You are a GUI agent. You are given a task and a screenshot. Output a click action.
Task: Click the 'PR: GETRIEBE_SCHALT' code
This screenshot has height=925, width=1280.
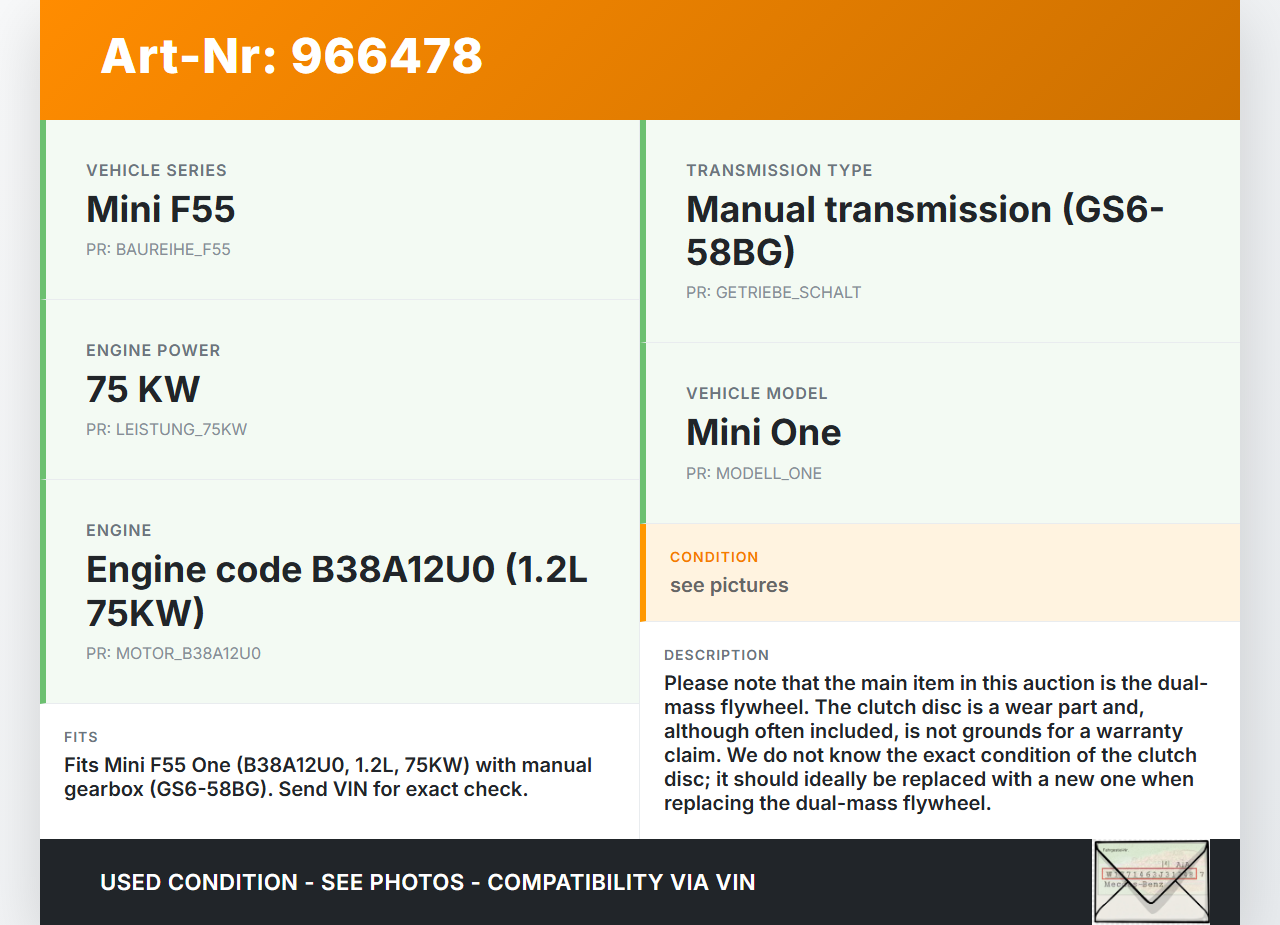pyautogui.click(x=773, y=292)
